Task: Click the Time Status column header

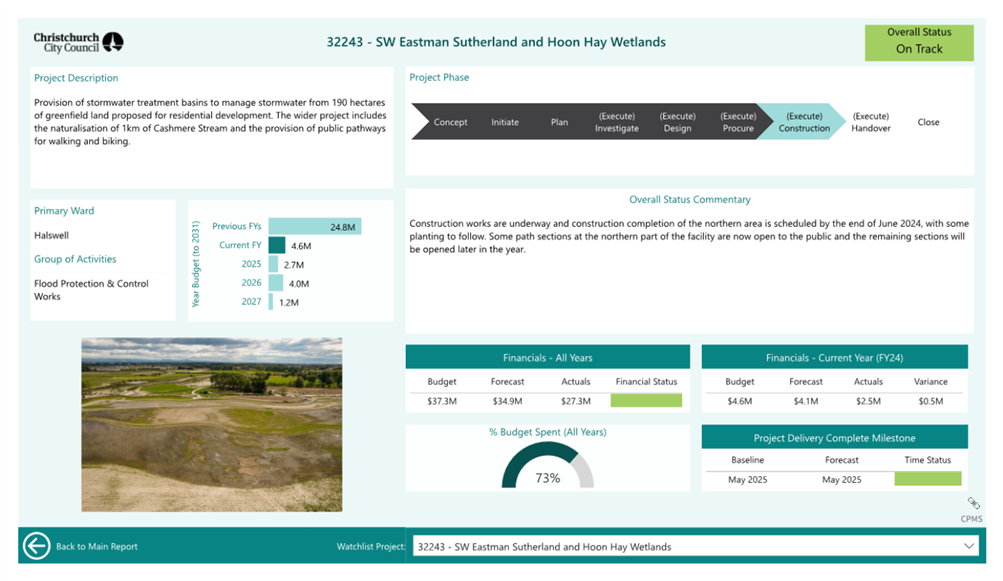Action: pos(928,459)
